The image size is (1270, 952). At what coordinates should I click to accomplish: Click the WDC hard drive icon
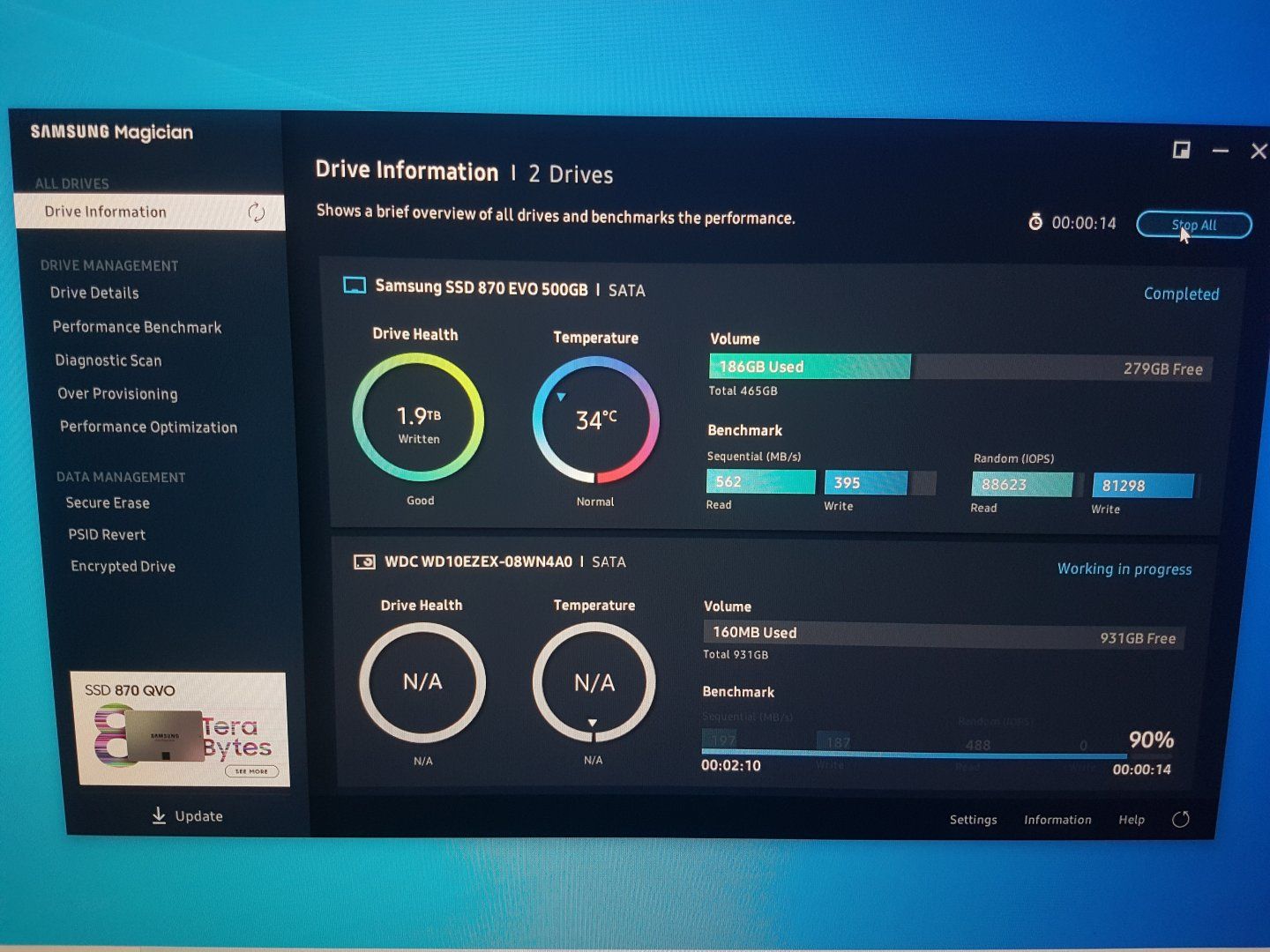click(x=364, y=562)
